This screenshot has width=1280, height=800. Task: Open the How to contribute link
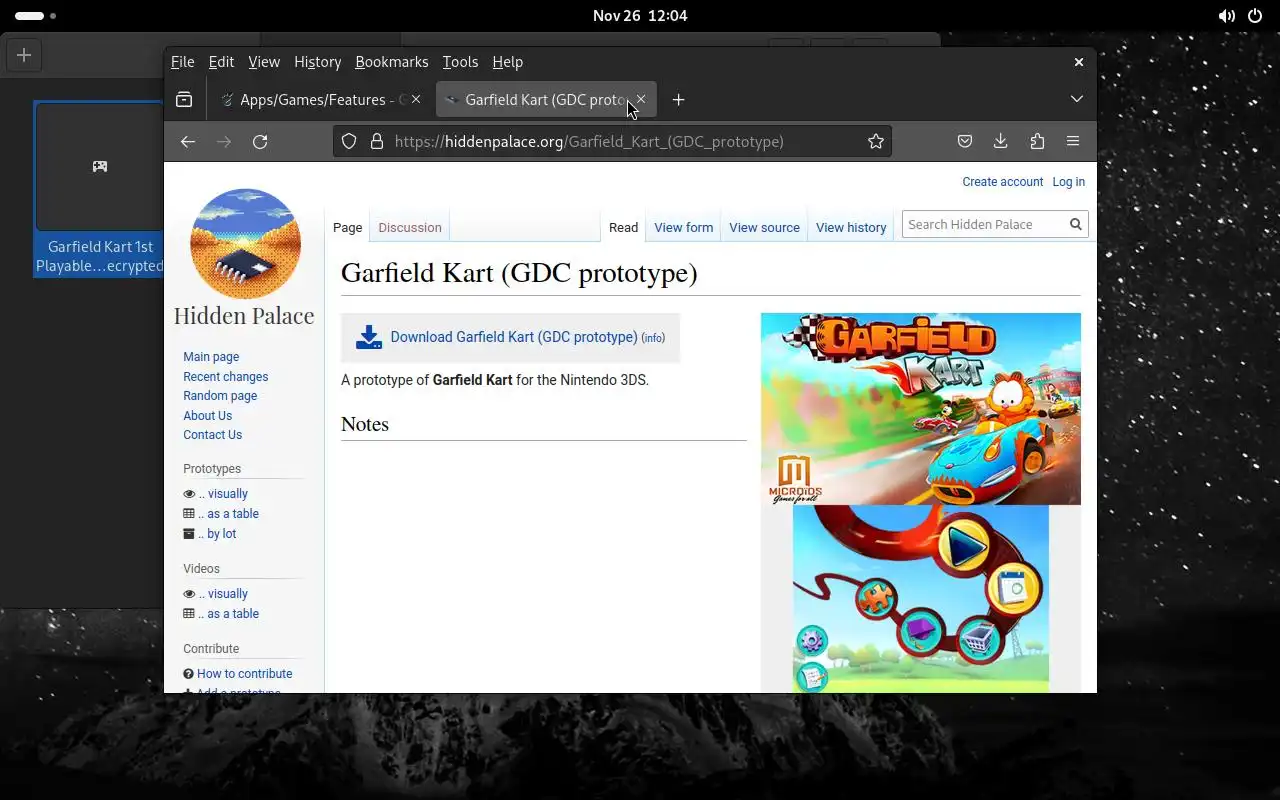click(x=245, y=674)
